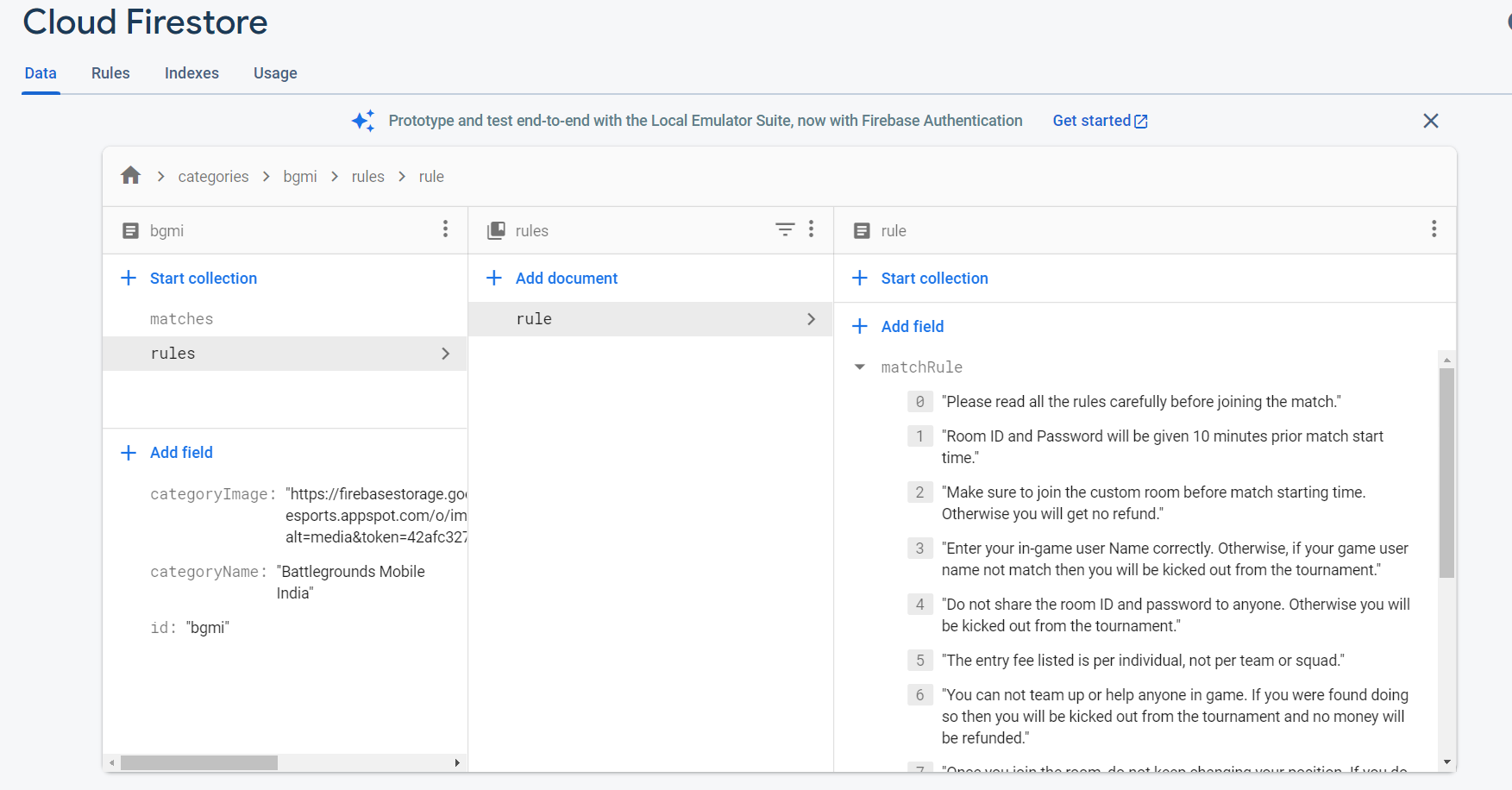The width and height of the screenshot is (1512, 790).
Task: Close the Local Emulator Suite banner
Action: tap(1431, 121)
